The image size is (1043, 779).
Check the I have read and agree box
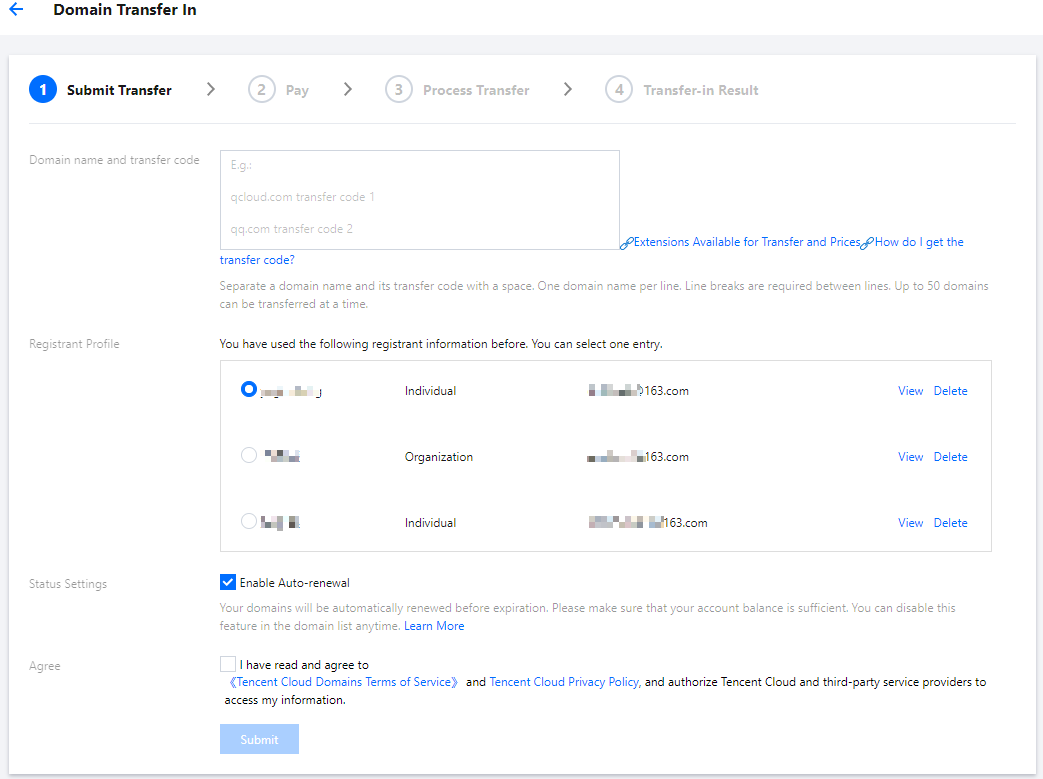coord(228,664)
